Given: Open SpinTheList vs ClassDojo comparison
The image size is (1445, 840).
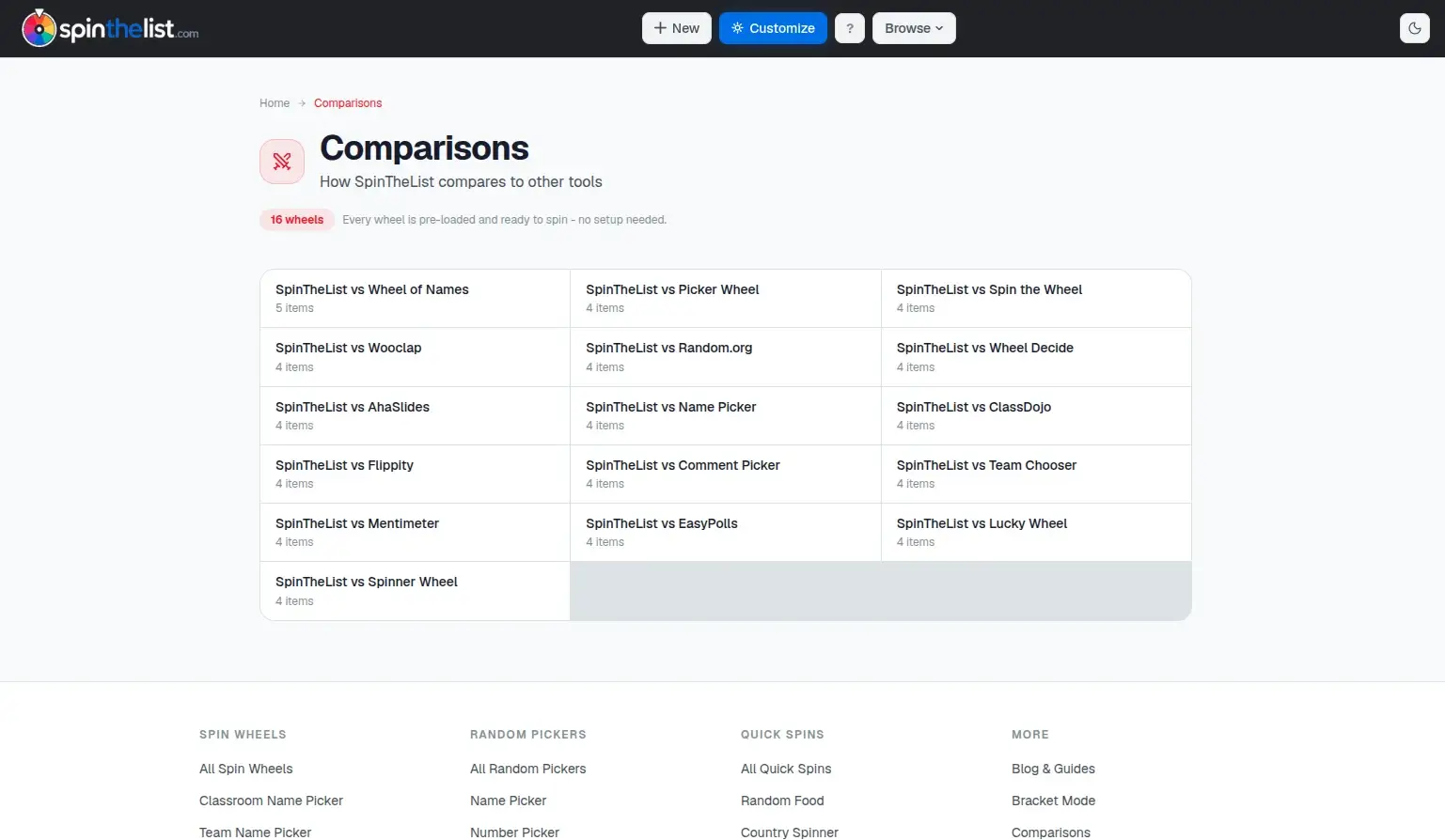Looking at the screenshot, I should tap(1036, 415).
